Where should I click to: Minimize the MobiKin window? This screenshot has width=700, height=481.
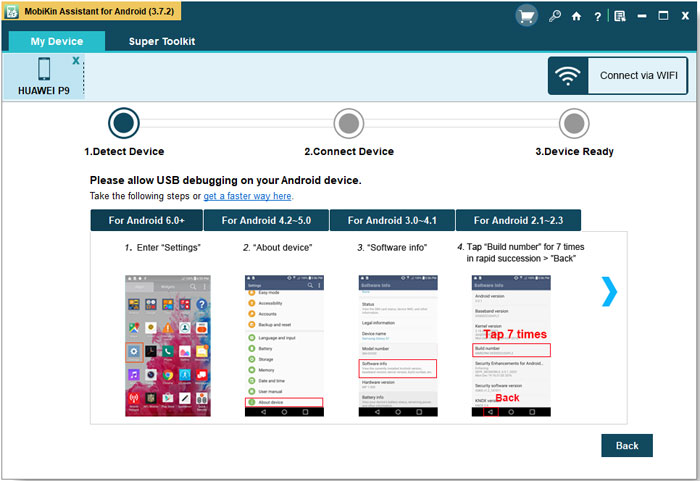642,16
